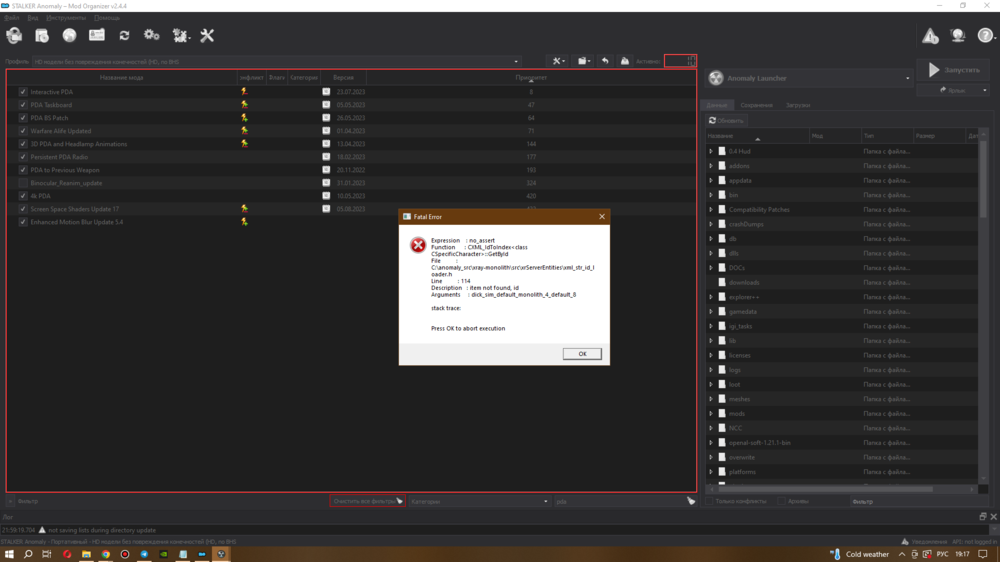Image resolution: width=1000 pixels, height=562 pixels.
Task: Open executables gears toolbar icon
Action: point(151,36)
